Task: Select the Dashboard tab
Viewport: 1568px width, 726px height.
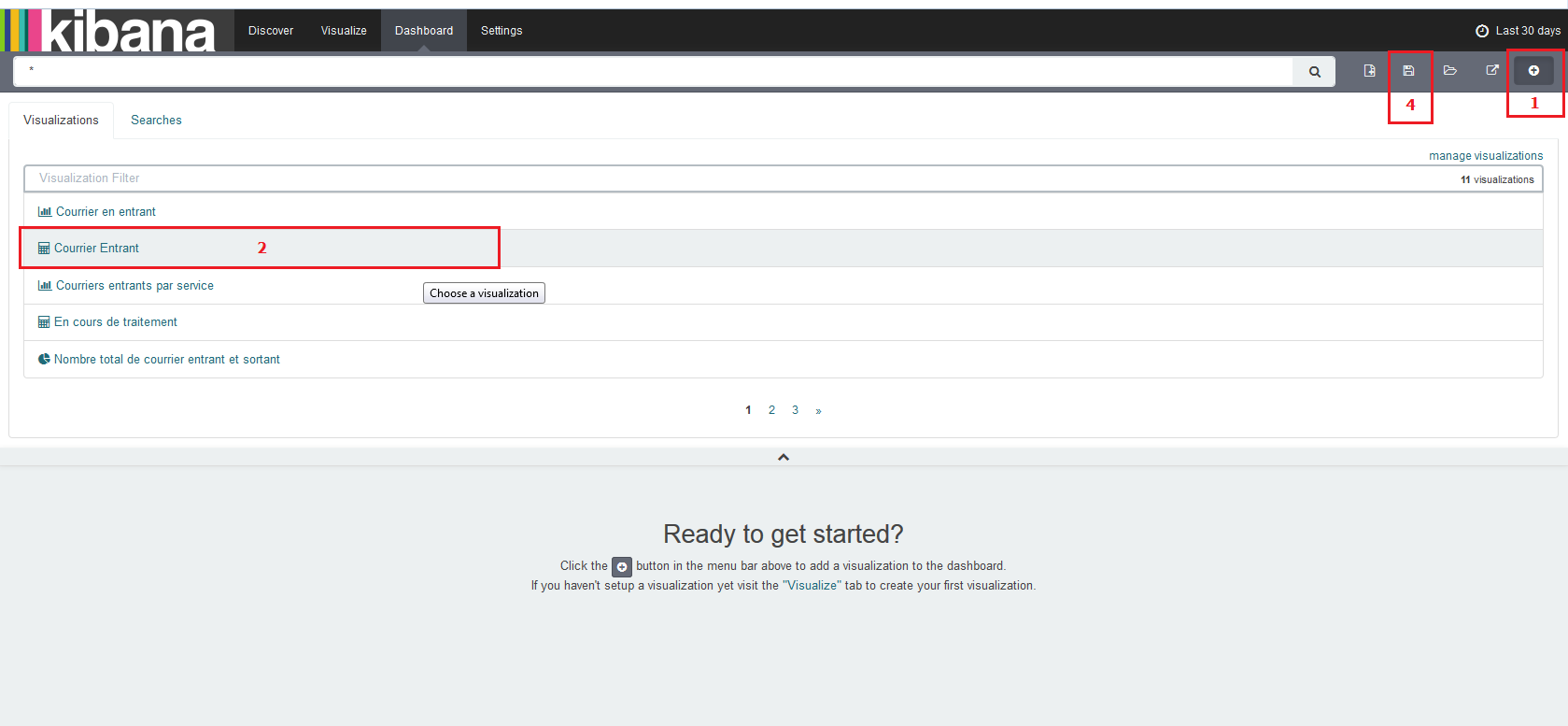Action: (424, 31)
